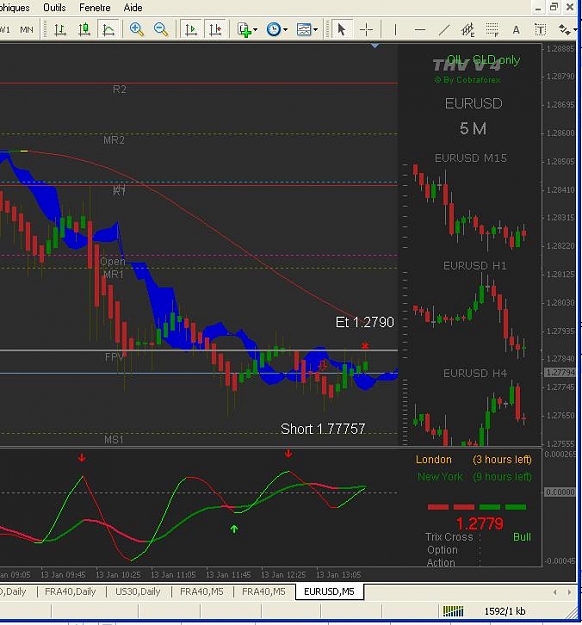
Task: Select the crosshair tool
Action: point(366,30)
